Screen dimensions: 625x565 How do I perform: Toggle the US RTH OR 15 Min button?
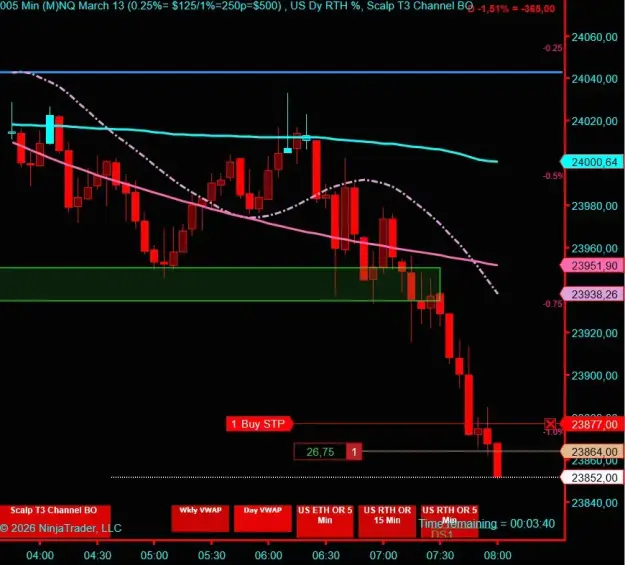[387, 521]
